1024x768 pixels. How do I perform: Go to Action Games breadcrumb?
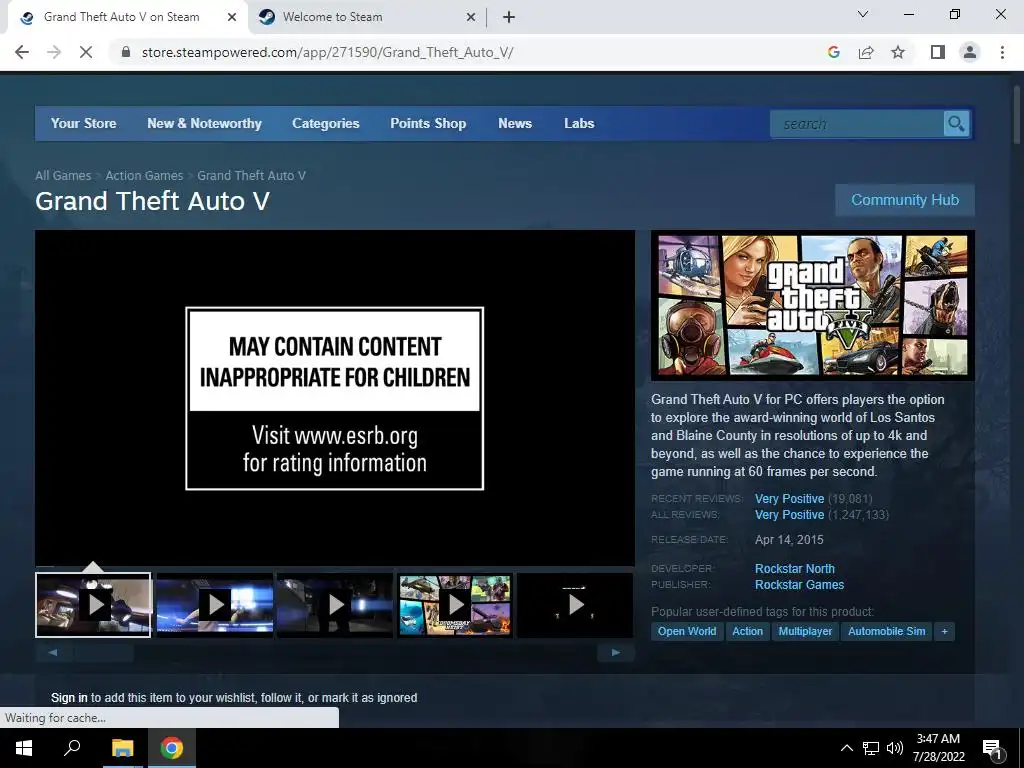[144, 176]
